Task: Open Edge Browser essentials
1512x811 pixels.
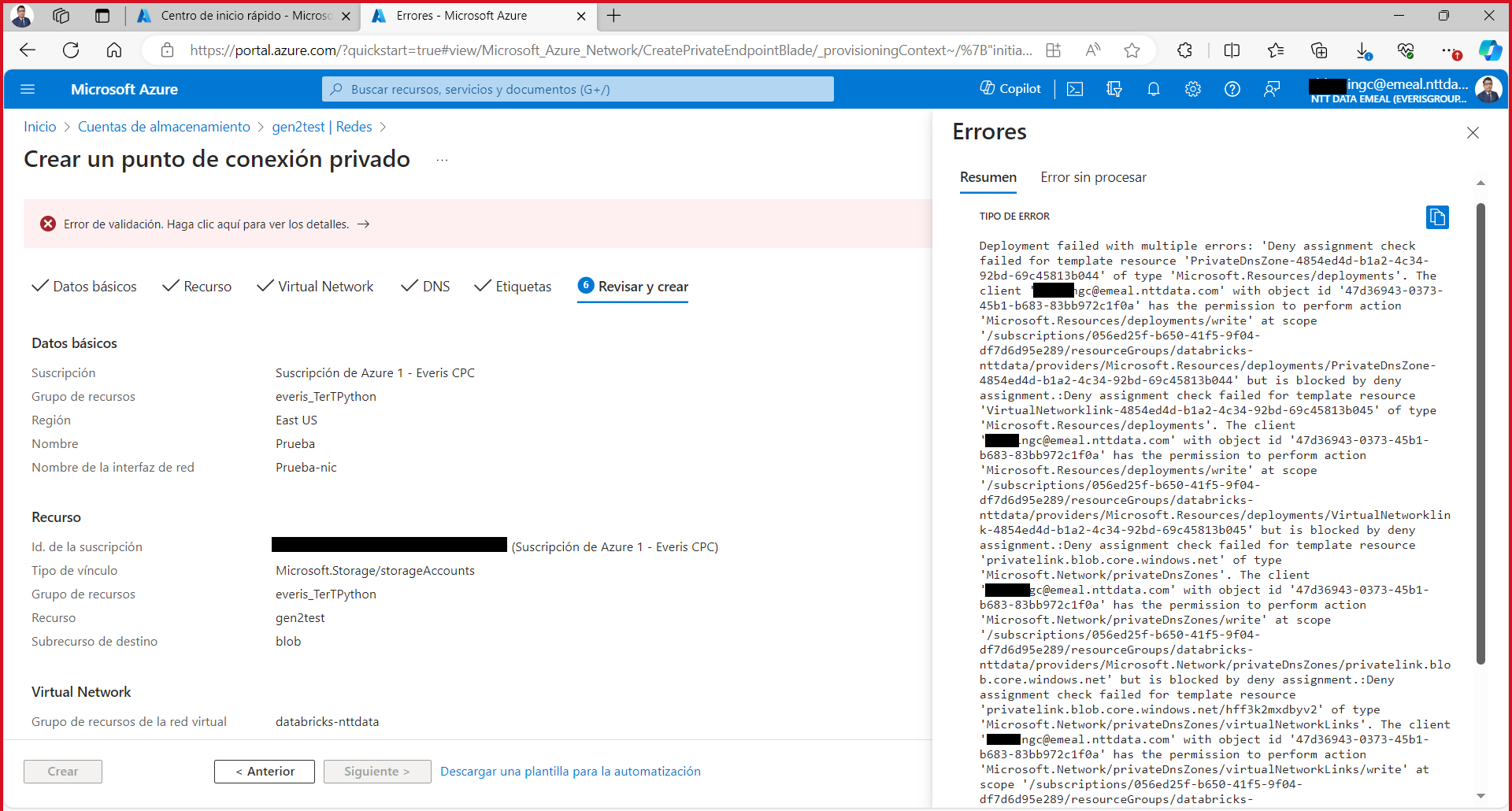Action: coord(1407,50)
